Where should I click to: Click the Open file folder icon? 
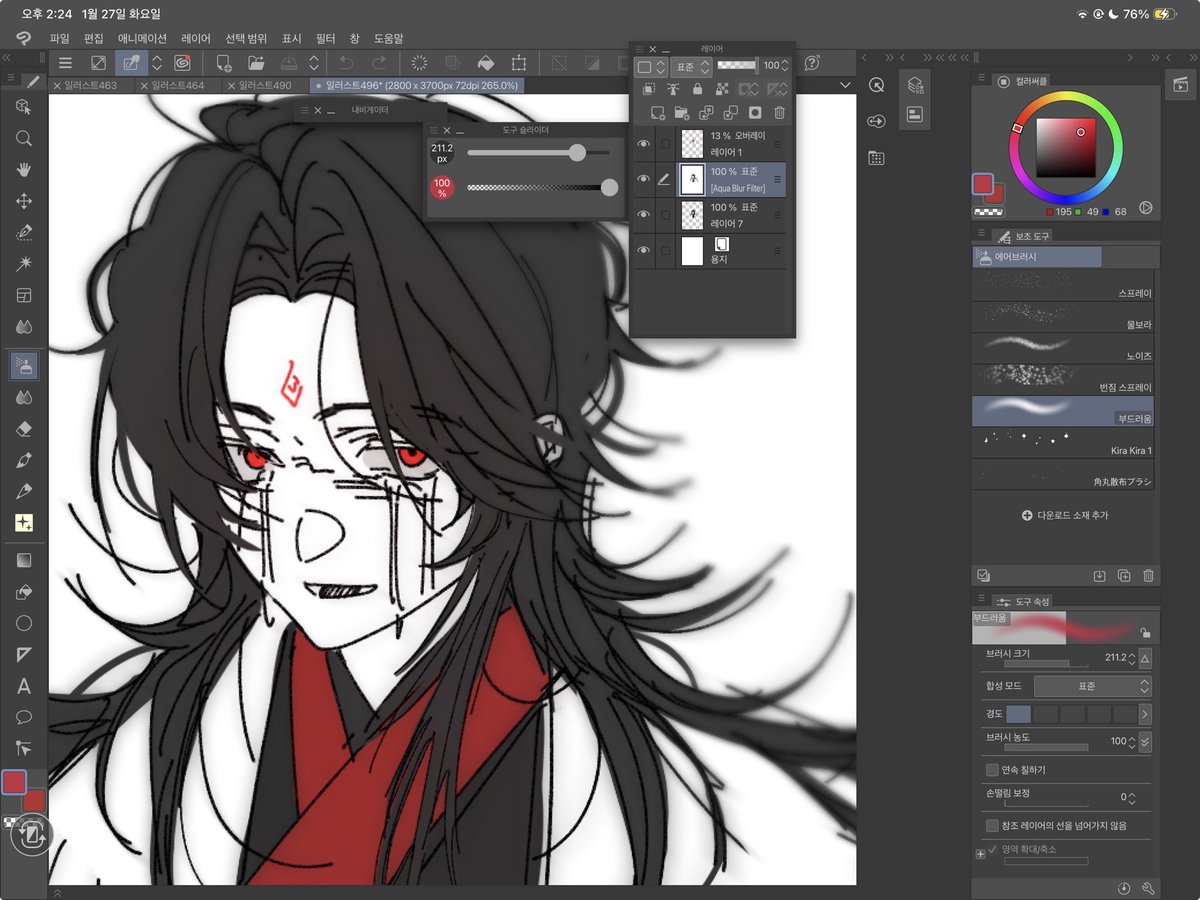256,62
